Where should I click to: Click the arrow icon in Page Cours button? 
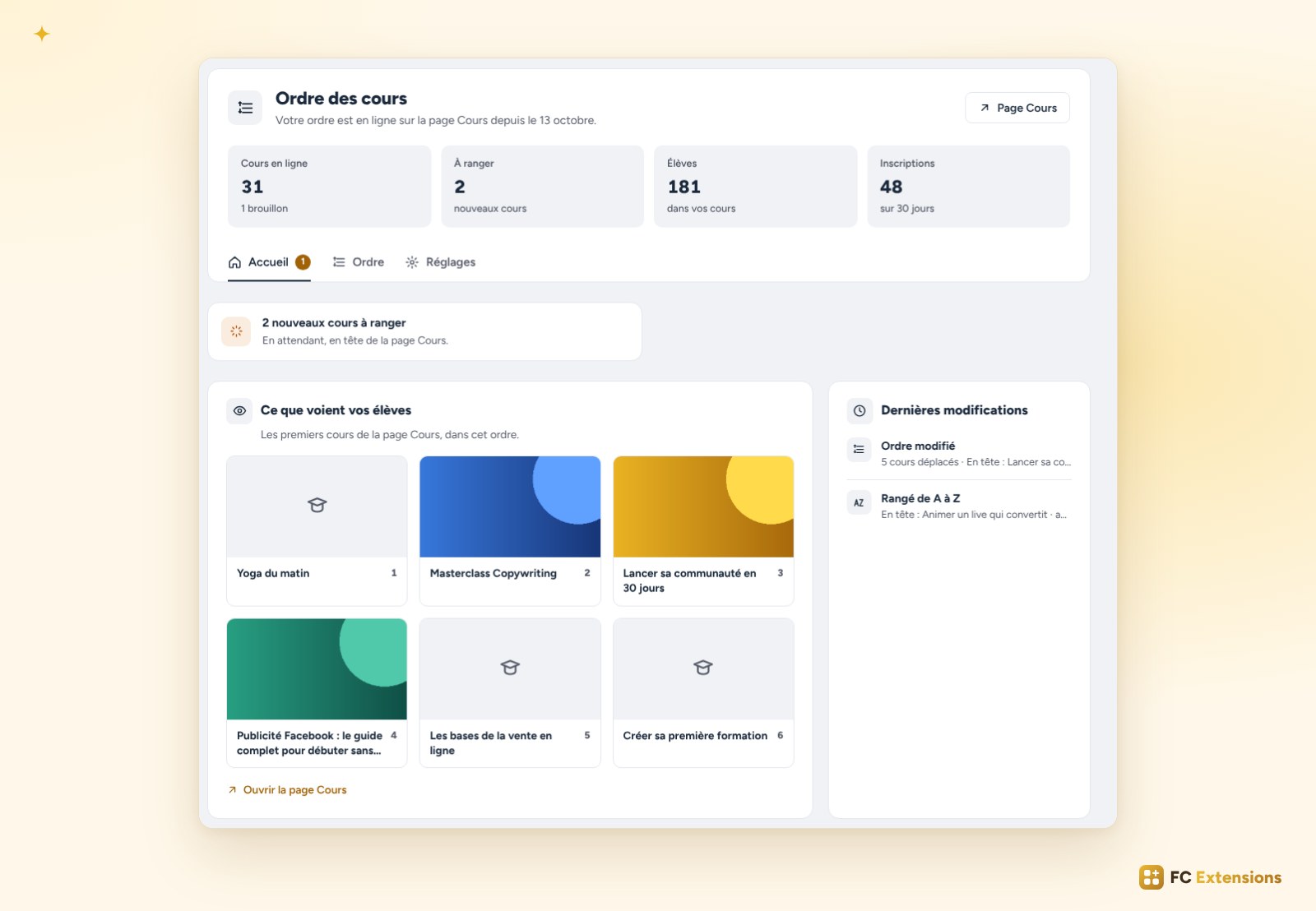click(985, 108)
